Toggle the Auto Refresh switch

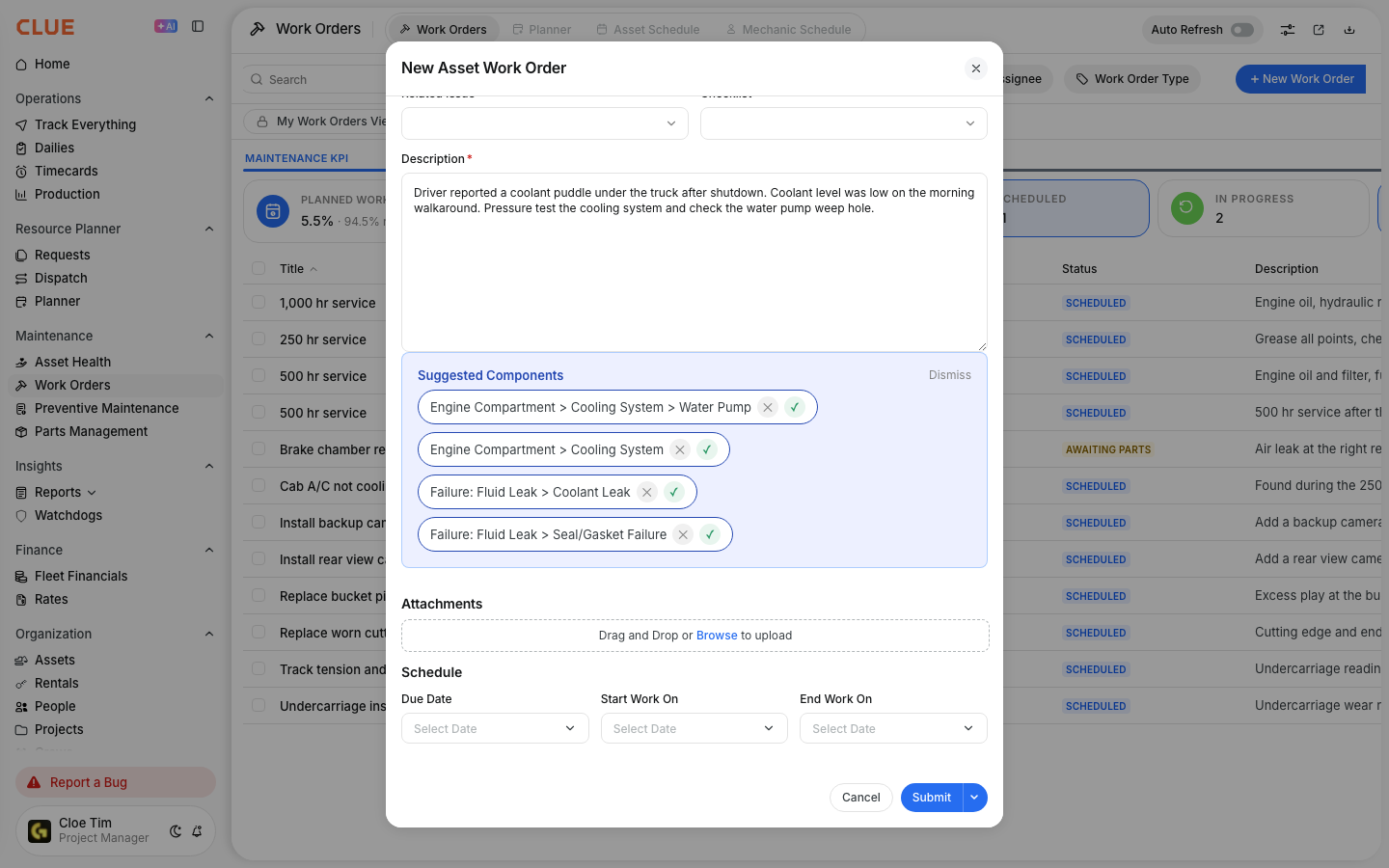pyautogui.click(x=1242, y=30)
